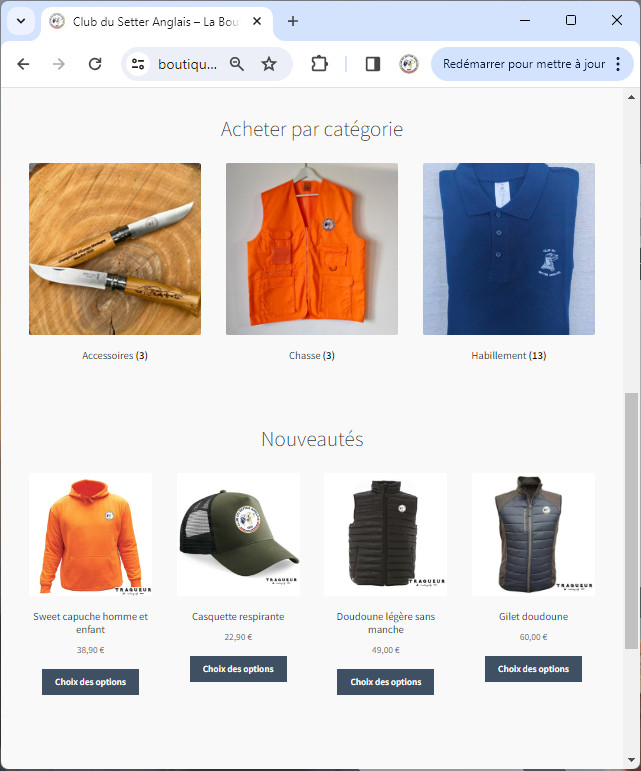Open the Chasse orange vest category image

(x=312, y=249)
